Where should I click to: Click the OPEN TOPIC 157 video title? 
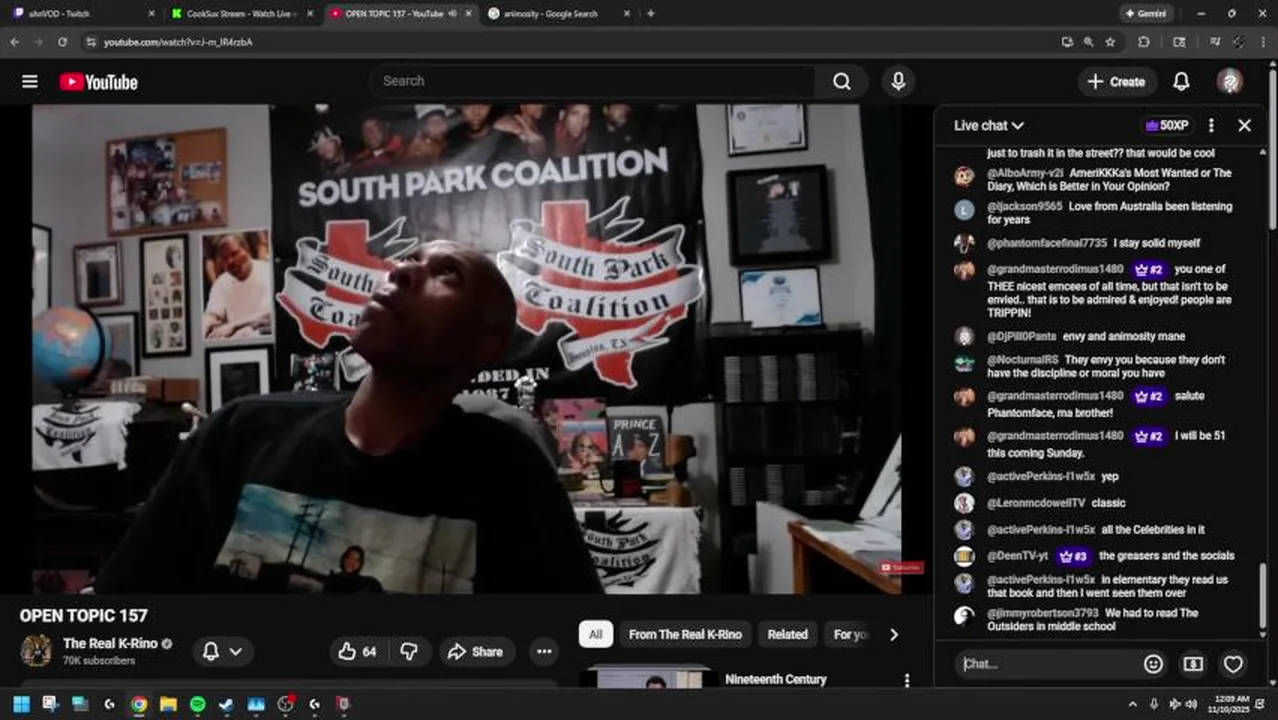83,616
